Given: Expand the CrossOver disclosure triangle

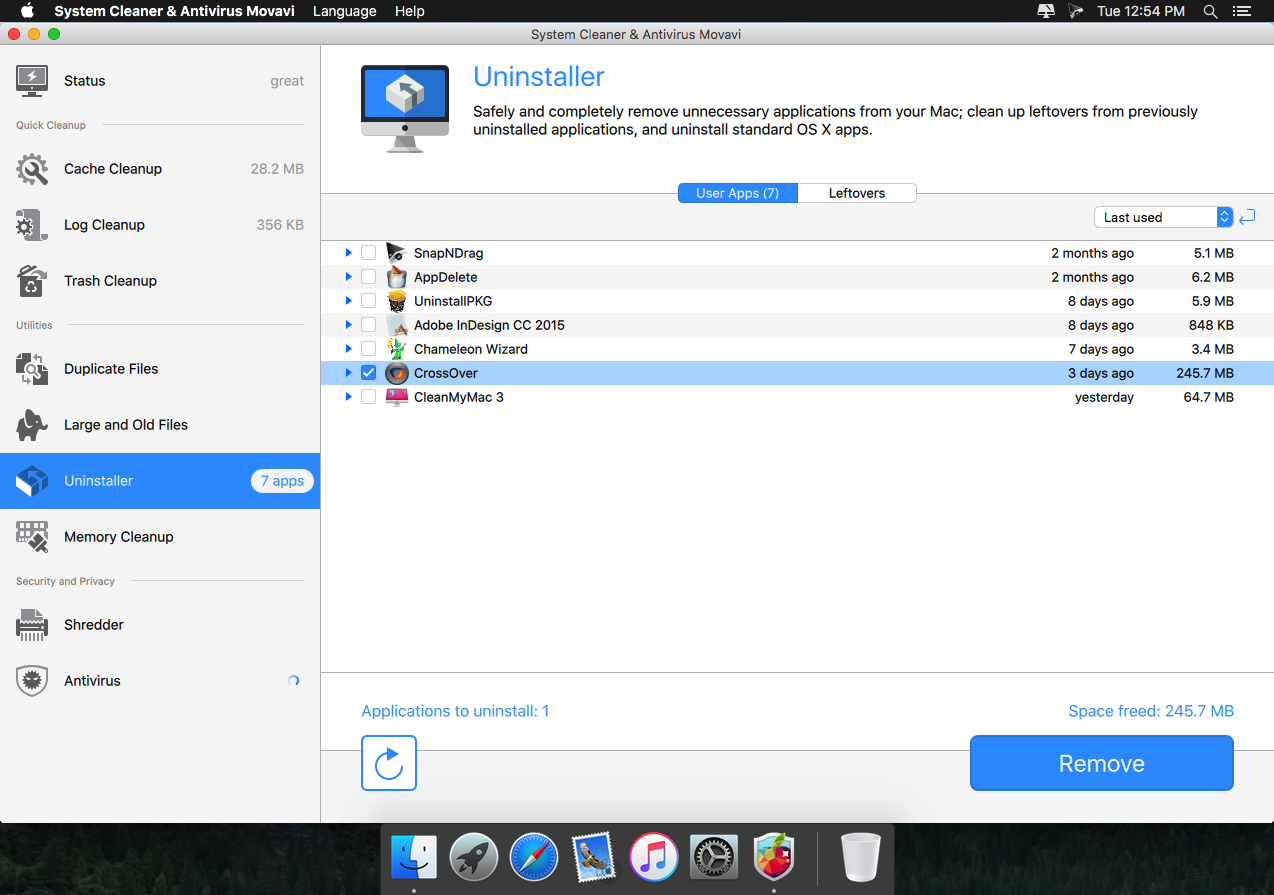Looking at the screenshot, I should (x=348, y=373).
